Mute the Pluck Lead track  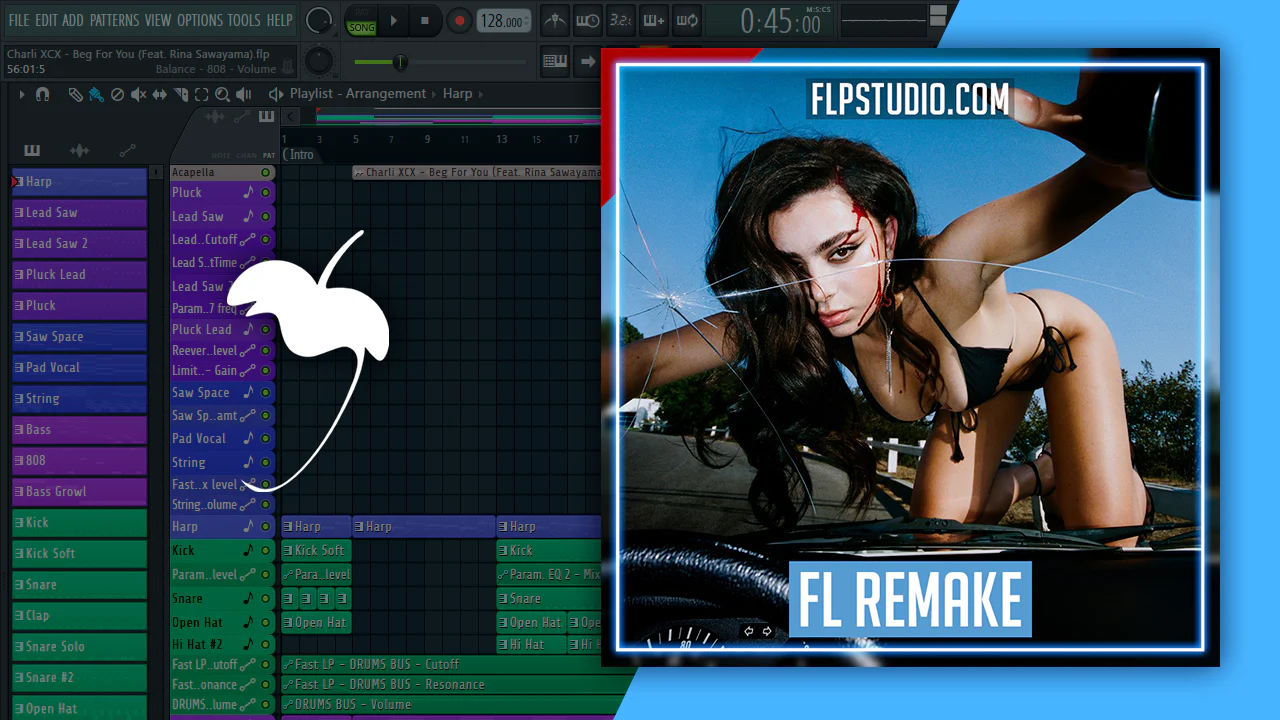click(265, 329)
